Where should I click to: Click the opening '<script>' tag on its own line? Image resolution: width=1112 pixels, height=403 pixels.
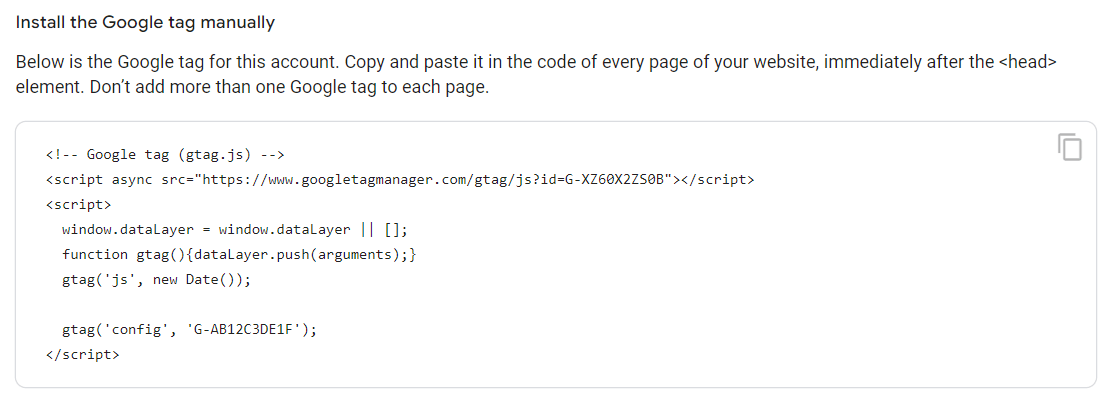tap(78, 205)
